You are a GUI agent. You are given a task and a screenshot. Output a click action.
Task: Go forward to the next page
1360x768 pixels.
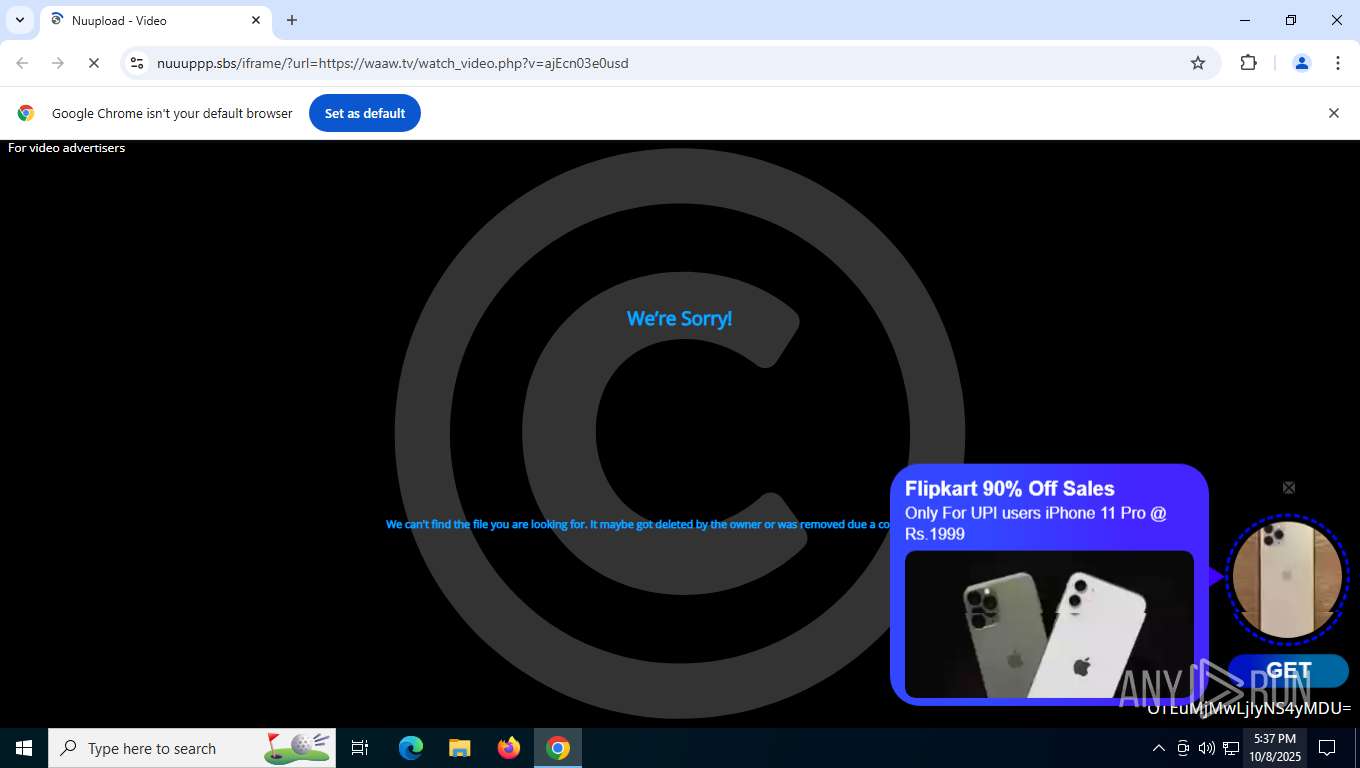(x=58, y=63)
